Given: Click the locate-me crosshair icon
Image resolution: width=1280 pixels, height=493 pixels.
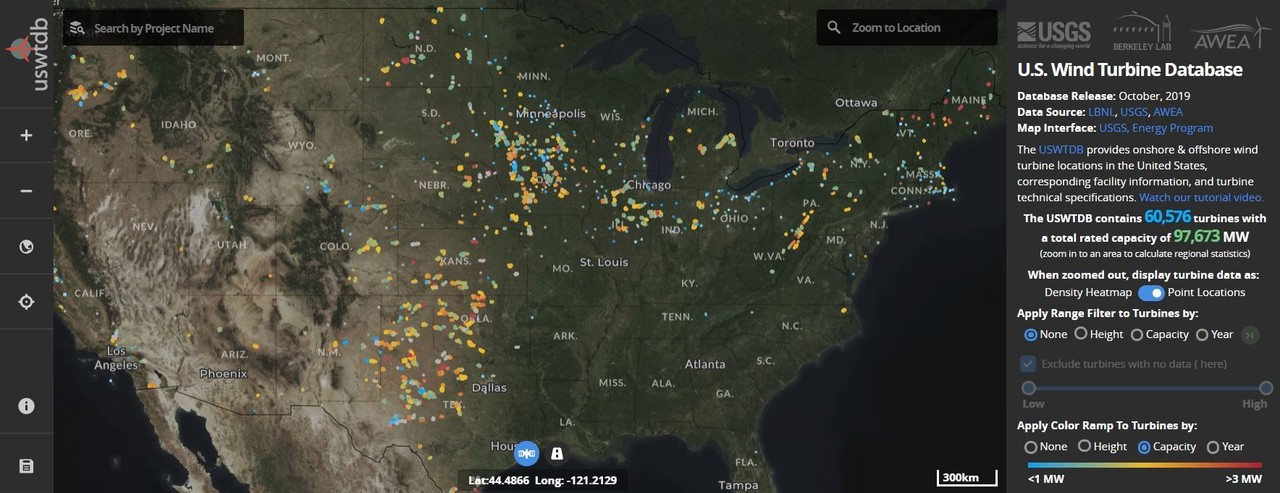Looking at the screenshot, I should click(26, 302).
